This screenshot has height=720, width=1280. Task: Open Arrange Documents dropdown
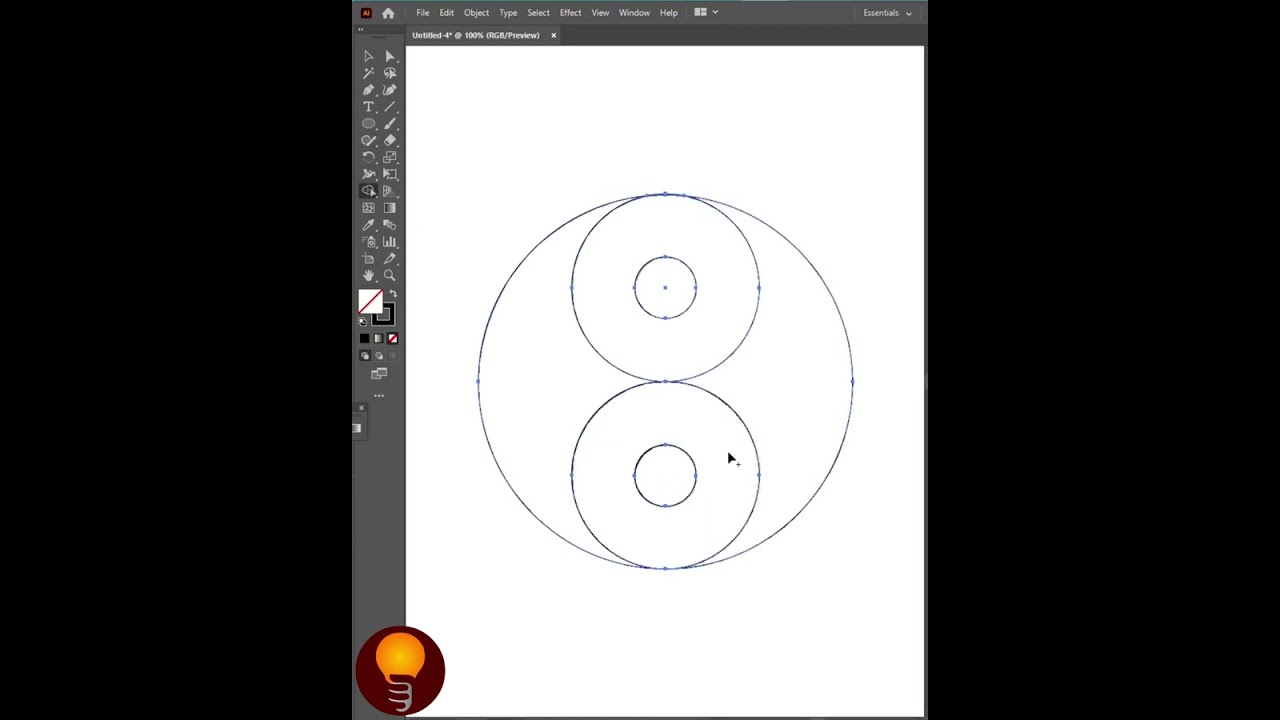706,12
